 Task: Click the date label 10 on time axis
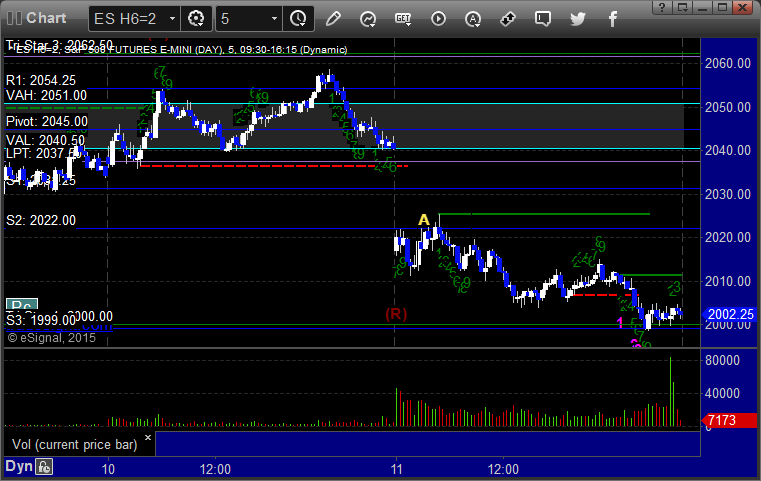[108, 469]
